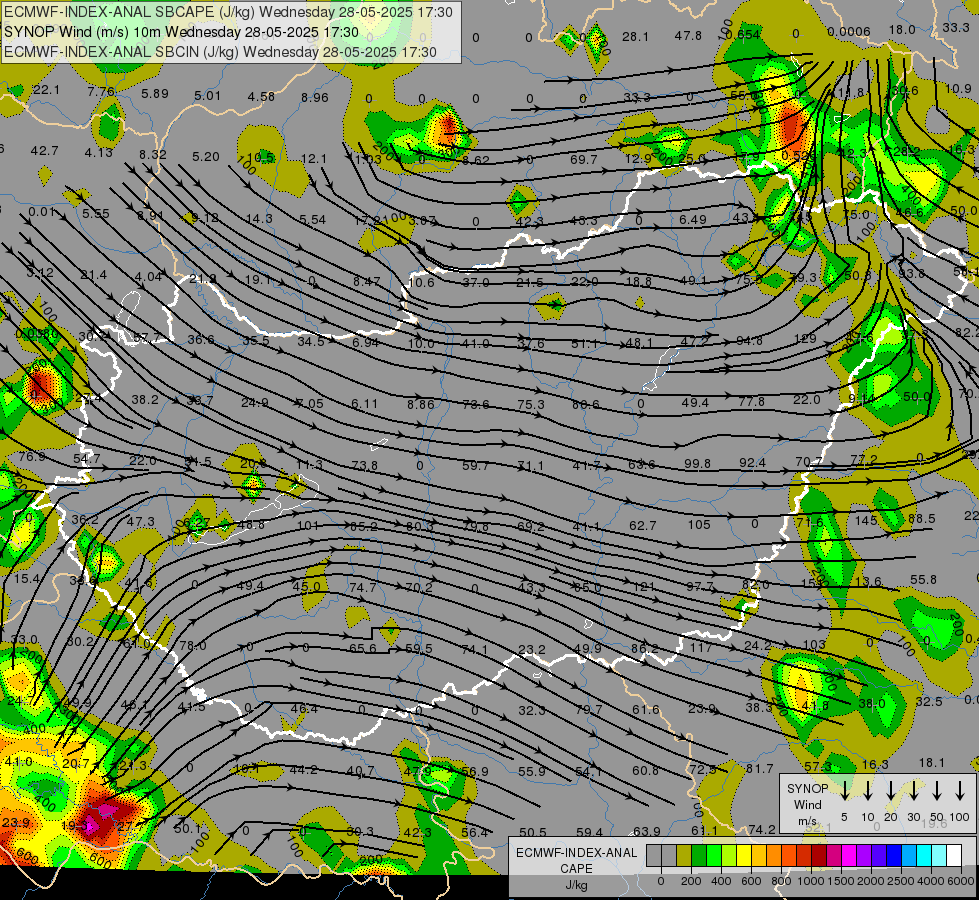Click the 20 m/s wind arrow in legend

(x=890, y=791)
